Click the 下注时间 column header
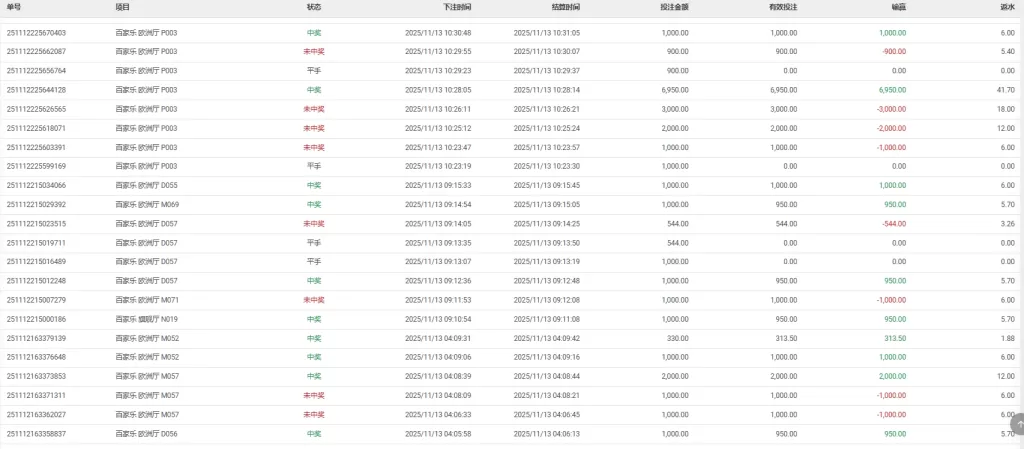This screenshot has height=449, width=1024. tap(457, 7)
